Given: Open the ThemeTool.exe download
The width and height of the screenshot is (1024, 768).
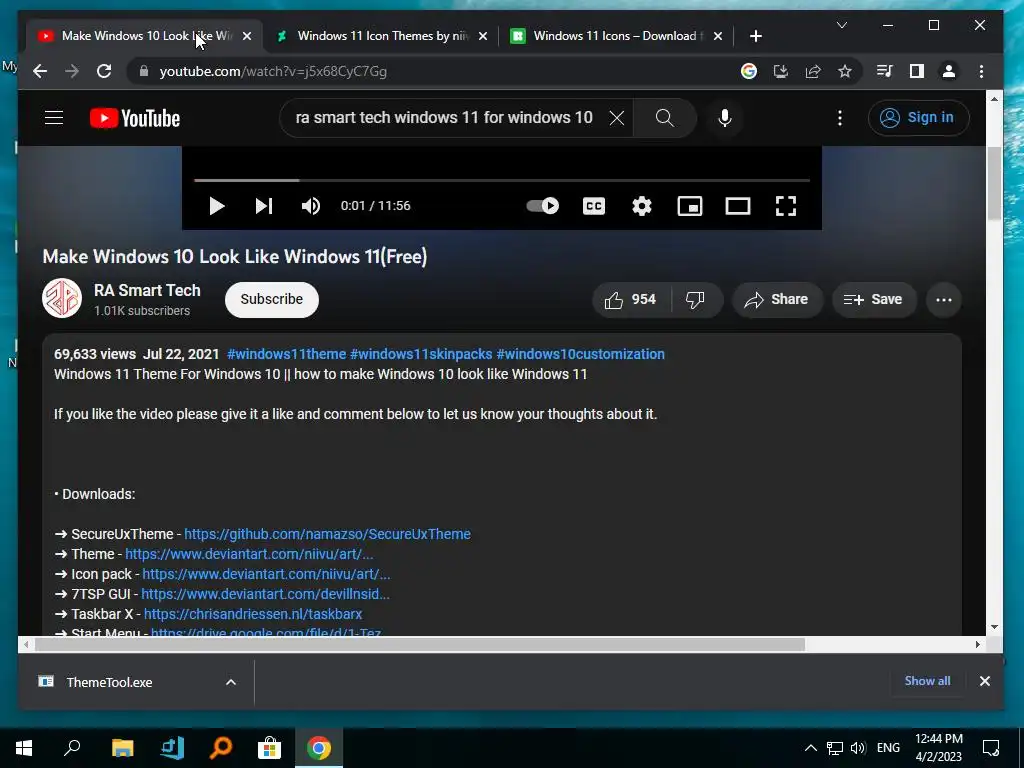Looking at the screenshot, I should click(x=110, y=682).
